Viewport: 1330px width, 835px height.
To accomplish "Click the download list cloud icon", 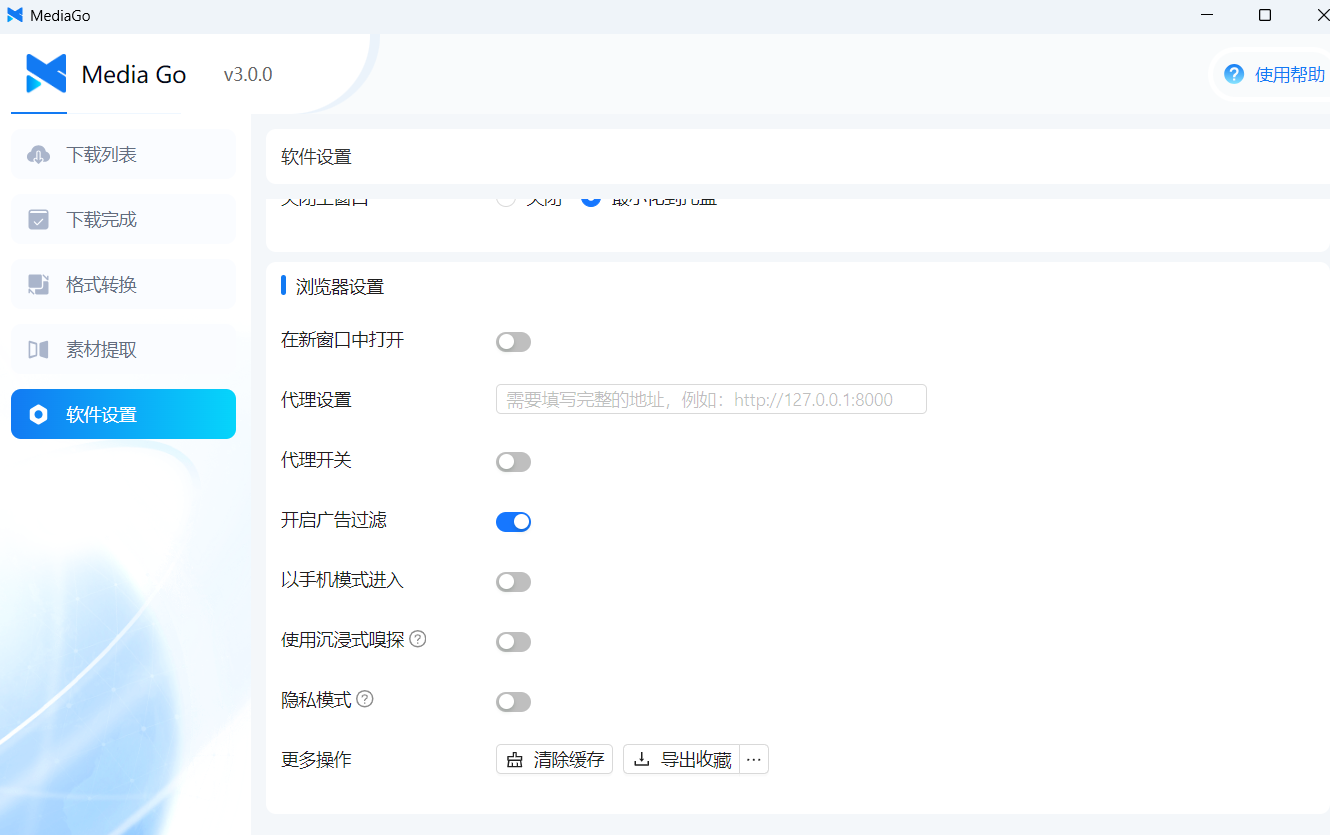I will [38, 155].
